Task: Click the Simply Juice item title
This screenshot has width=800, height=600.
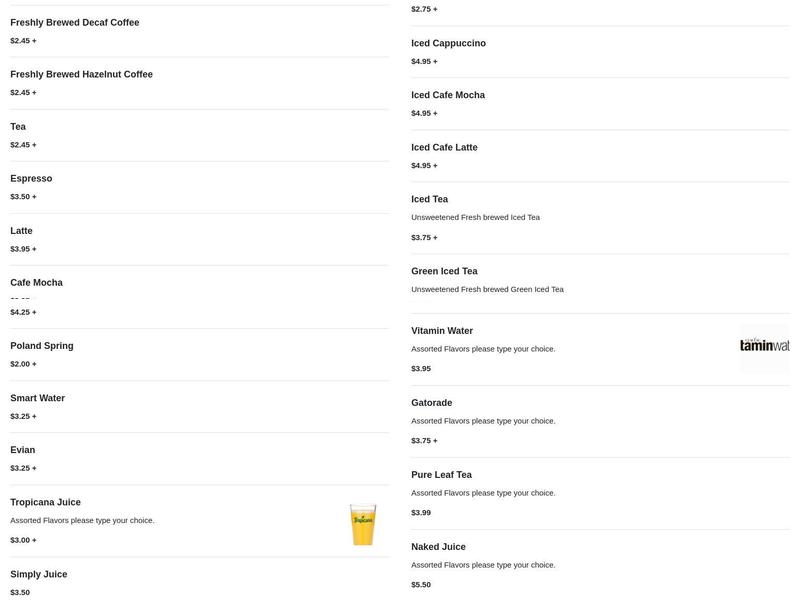Action: coord(39,575)
